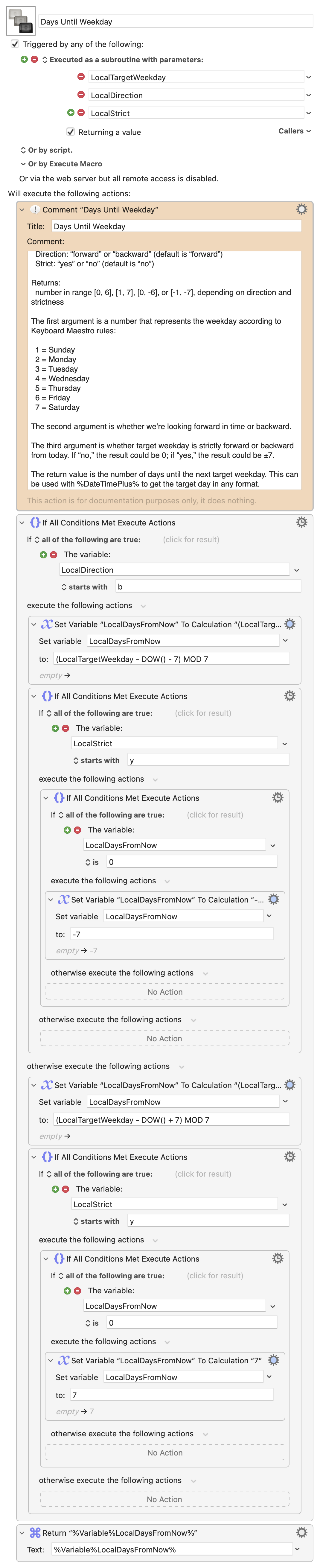Screen dimensions: 320x1568
Task: Click the braces icon of the topmost If action
Action: click(x=35, y=522)
